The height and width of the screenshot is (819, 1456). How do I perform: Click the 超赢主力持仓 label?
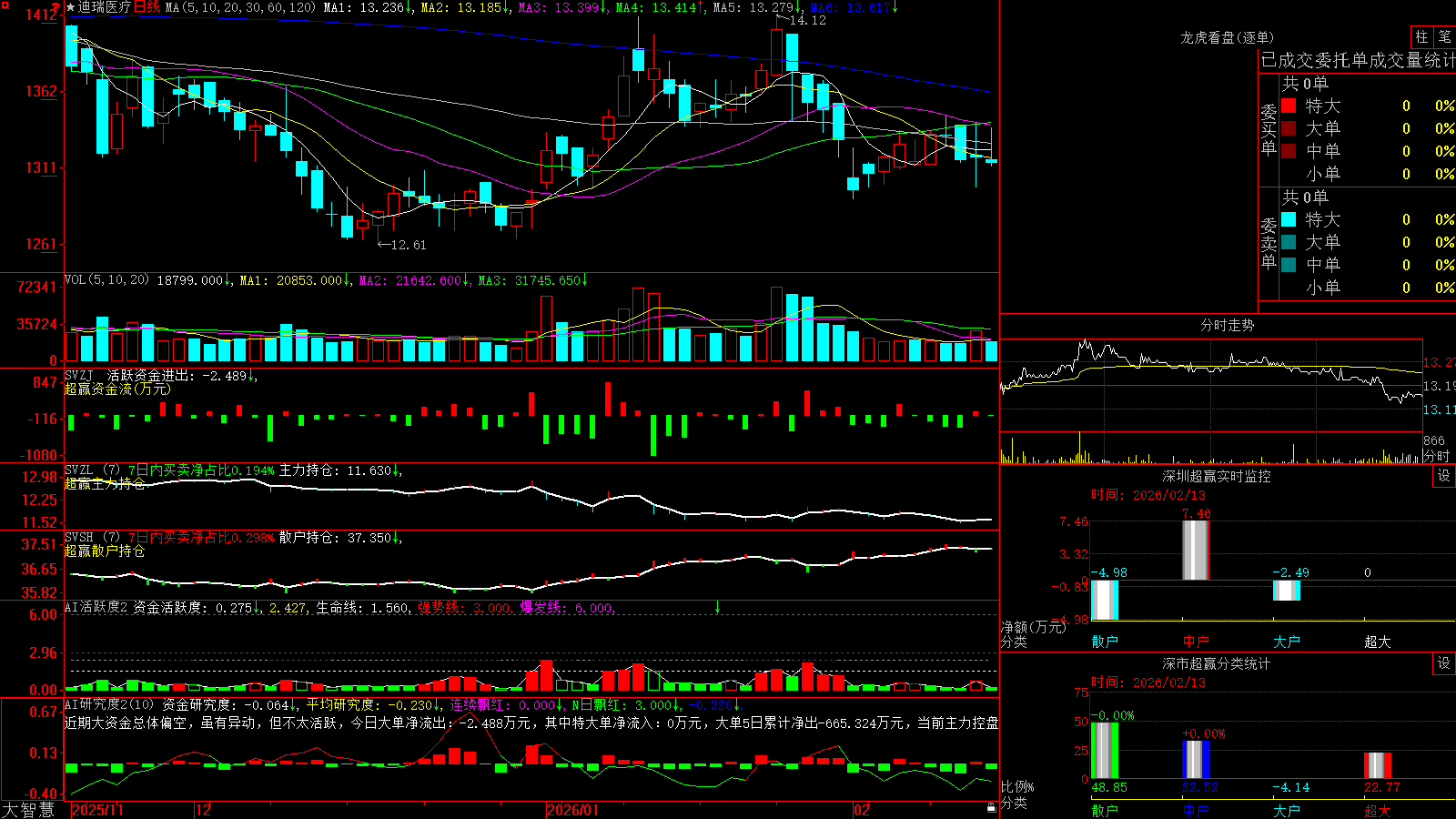(x=105, y=484)
